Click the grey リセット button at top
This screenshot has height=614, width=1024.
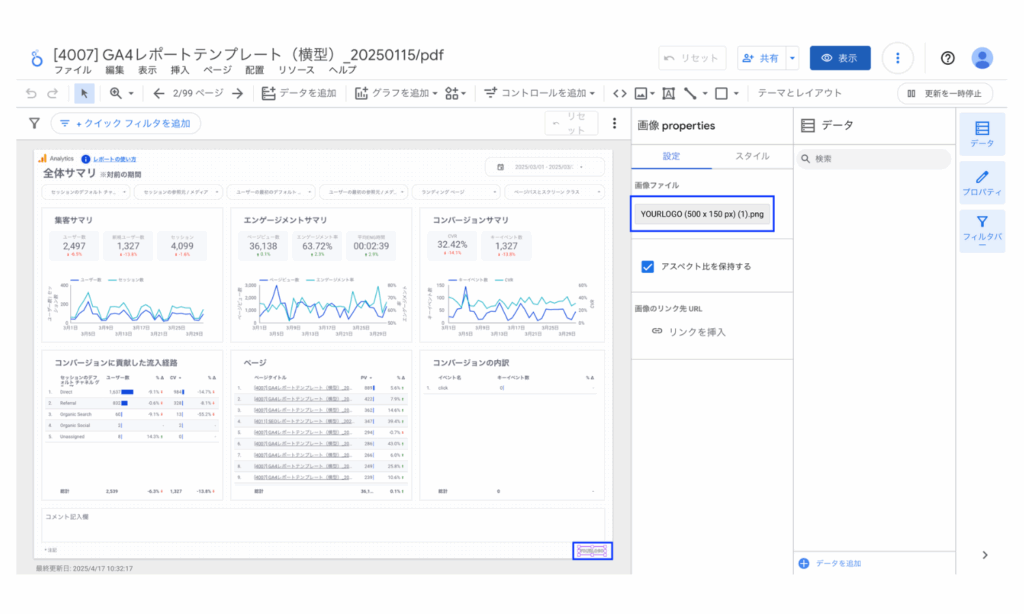coord(692,58)
